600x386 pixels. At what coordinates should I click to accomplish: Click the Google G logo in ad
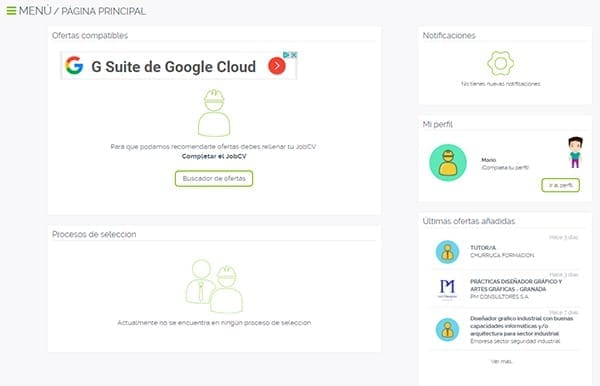click(74, 65)
